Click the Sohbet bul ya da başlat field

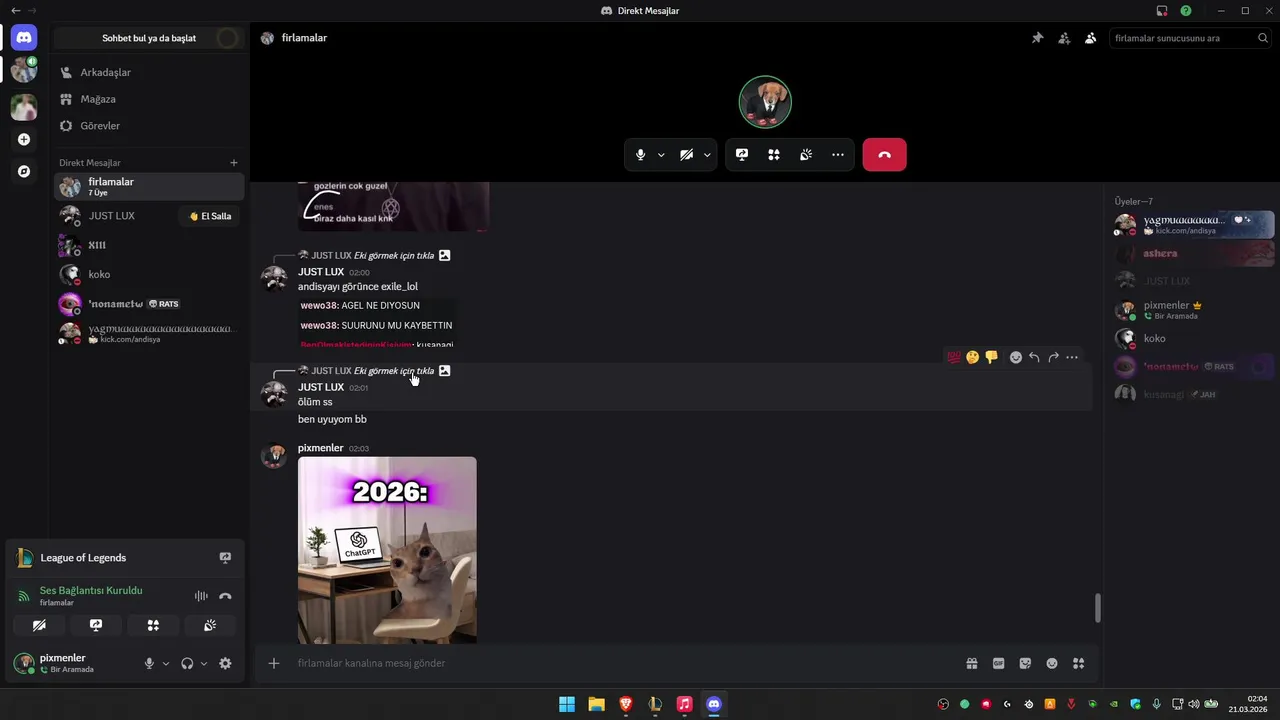click(x=148, y=38)
